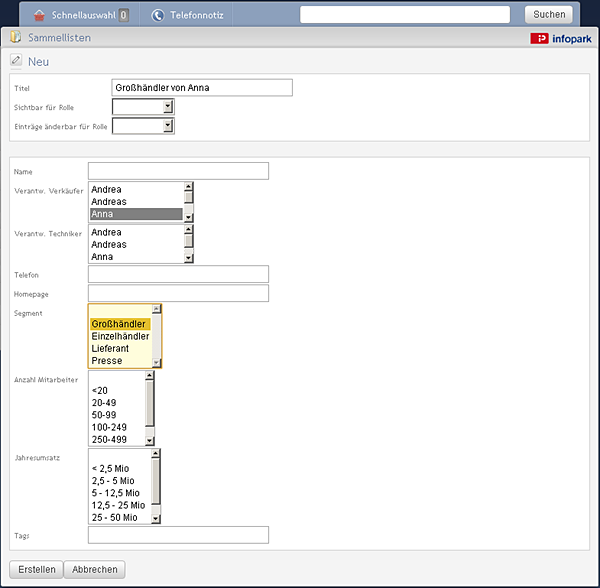Click down arrow of Anzahl Mitarbeiter scrollbar

coord(149,441)
